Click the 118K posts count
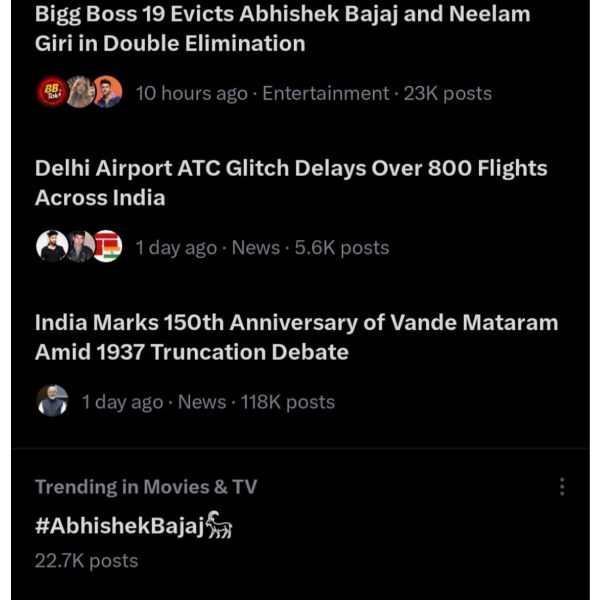600x600 pixels. click(x=288, y=402)
